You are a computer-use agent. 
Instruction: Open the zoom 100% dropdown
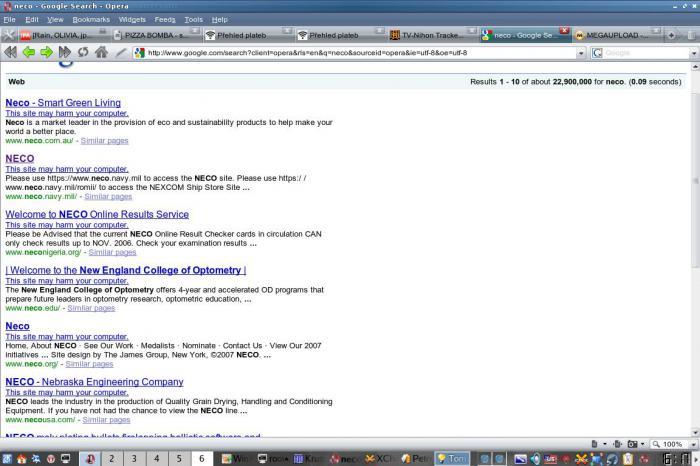click(x=693, y=444)
